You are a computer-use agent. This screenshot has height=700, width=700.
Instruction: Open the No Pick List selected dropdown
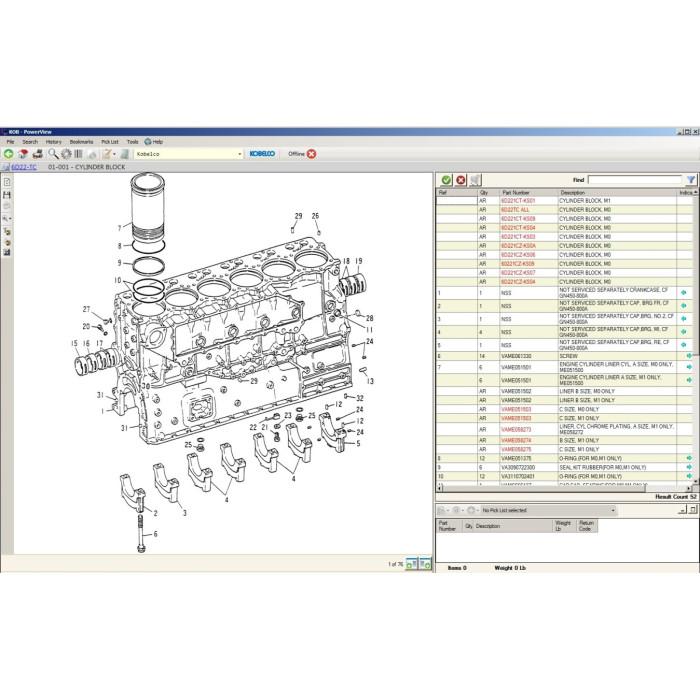point(613,510)
